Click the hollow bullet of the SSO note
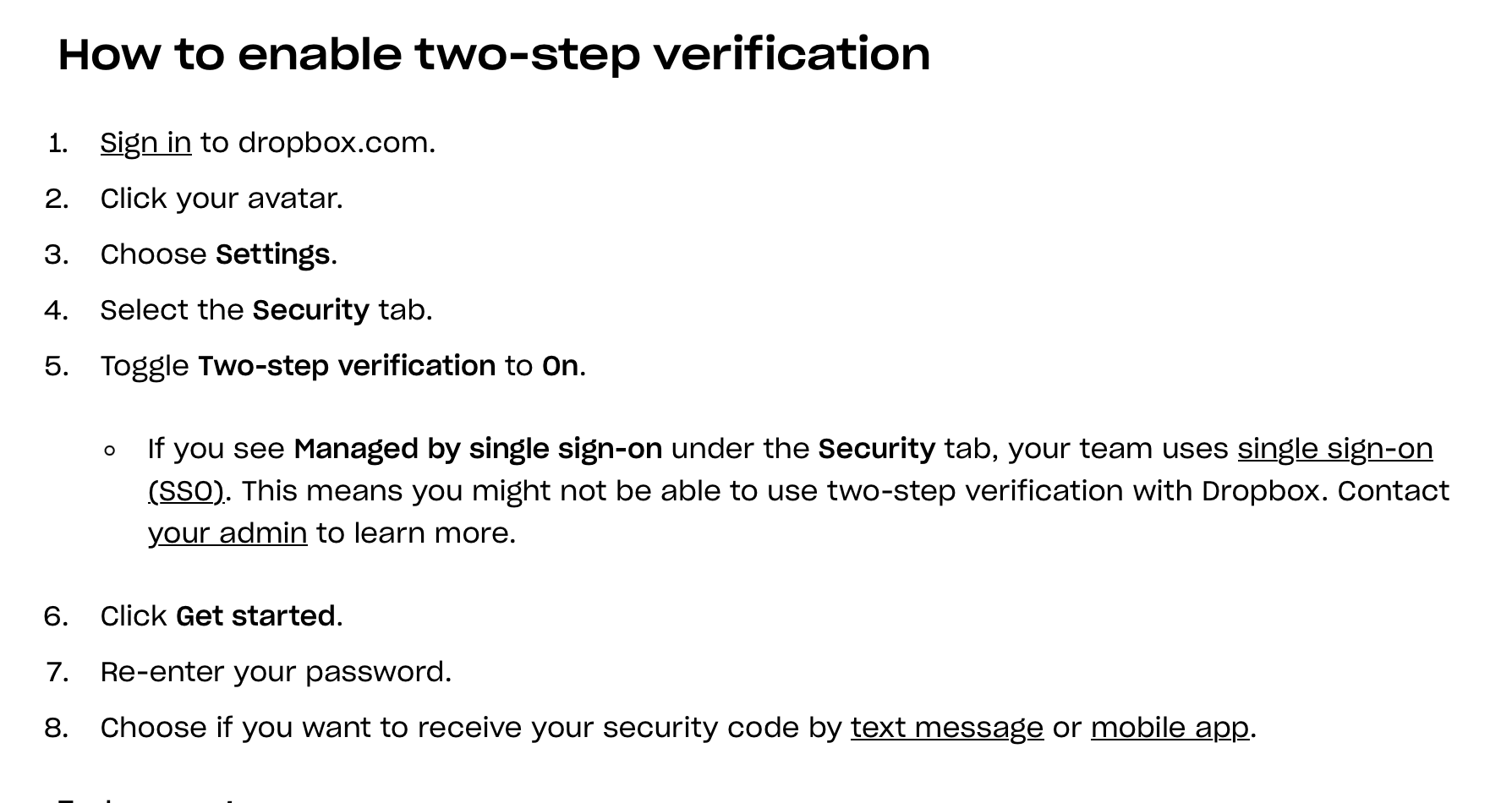1512x803 pixels. point(109,451)
